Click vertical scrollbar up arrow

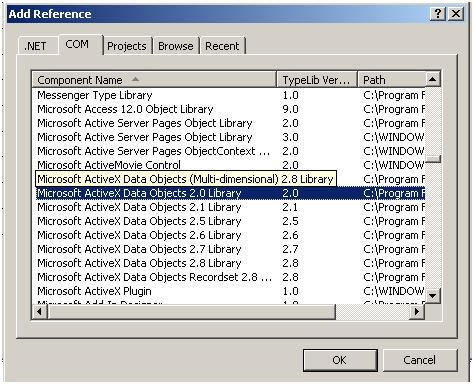pyautogui.click(x=433, y=79)
